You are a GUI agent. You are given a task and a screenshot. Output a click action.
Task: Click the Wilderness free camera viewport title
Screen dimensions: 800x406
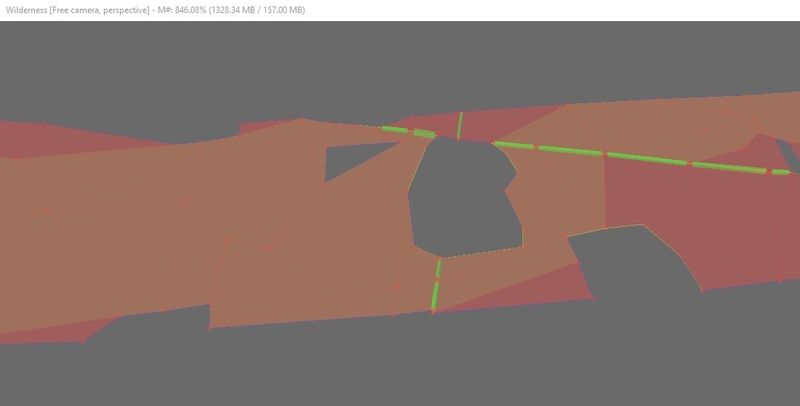point(155,10)
